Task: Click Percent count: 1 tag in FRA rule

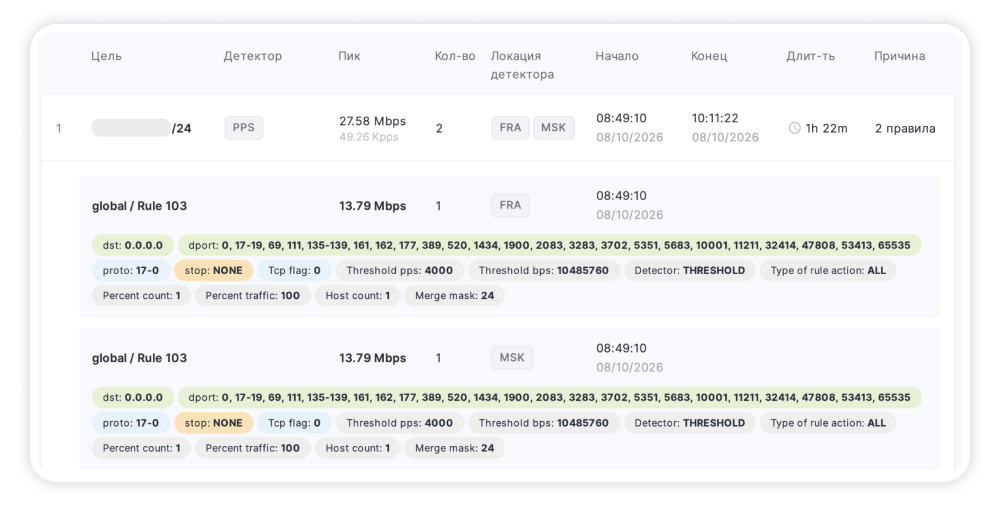Action: click(x=142, y=295)
